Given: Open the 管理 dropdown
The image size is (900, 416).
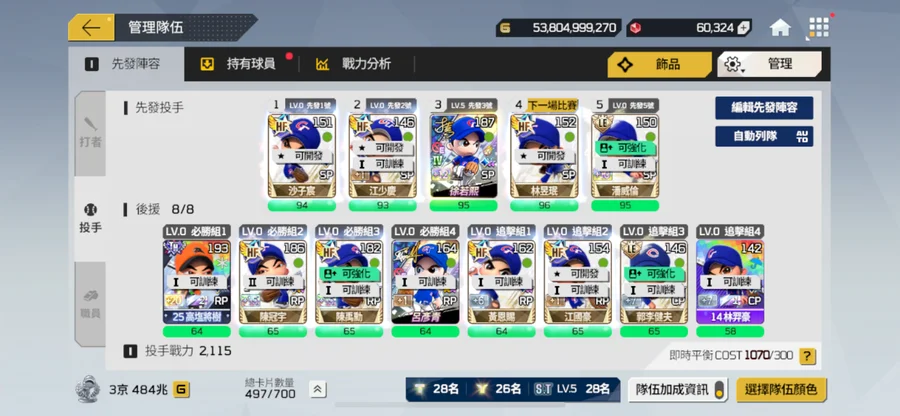Looking at the screenshot, I should 769,64.
